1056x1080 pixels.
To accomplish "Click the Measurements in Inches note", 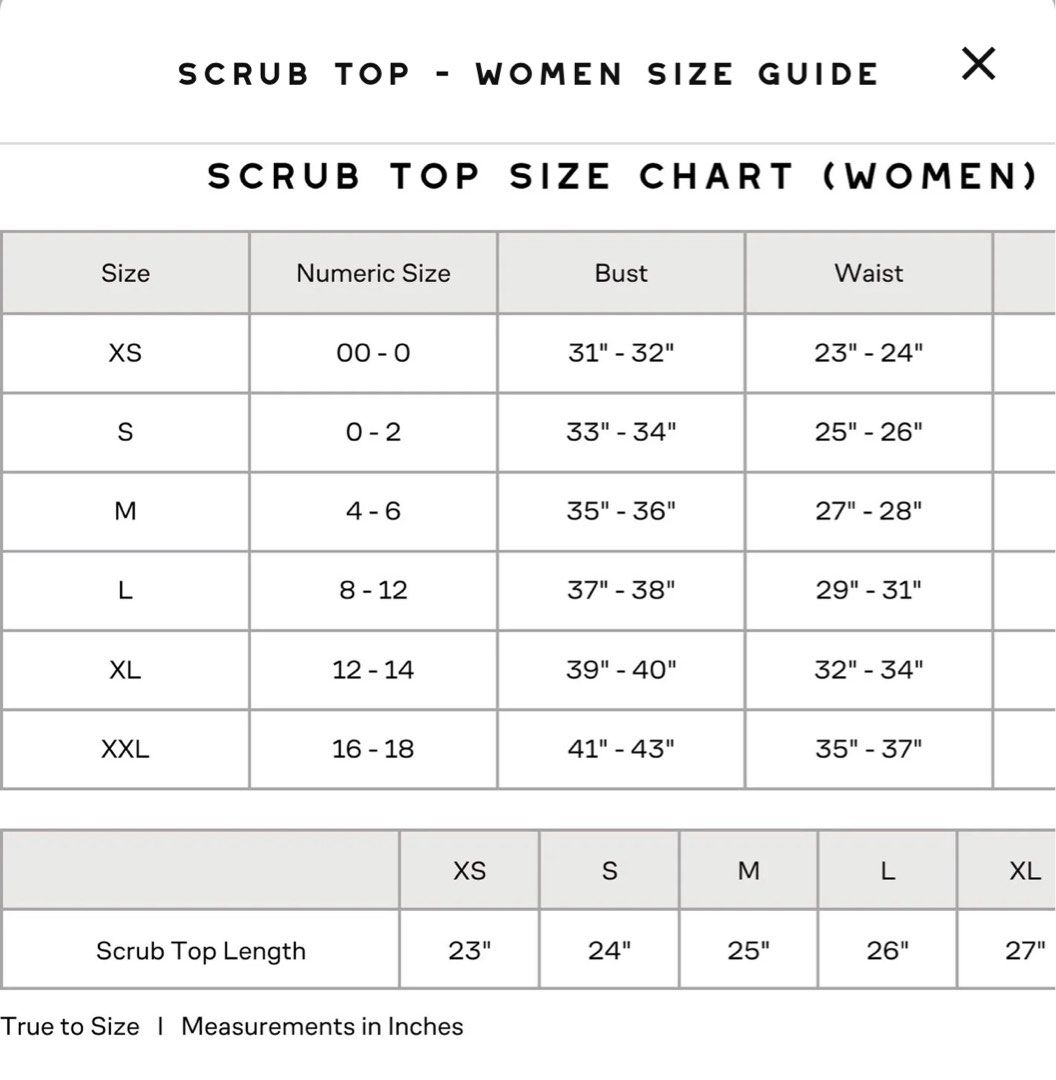I will pyautogui.click(x=322, y=1026).
